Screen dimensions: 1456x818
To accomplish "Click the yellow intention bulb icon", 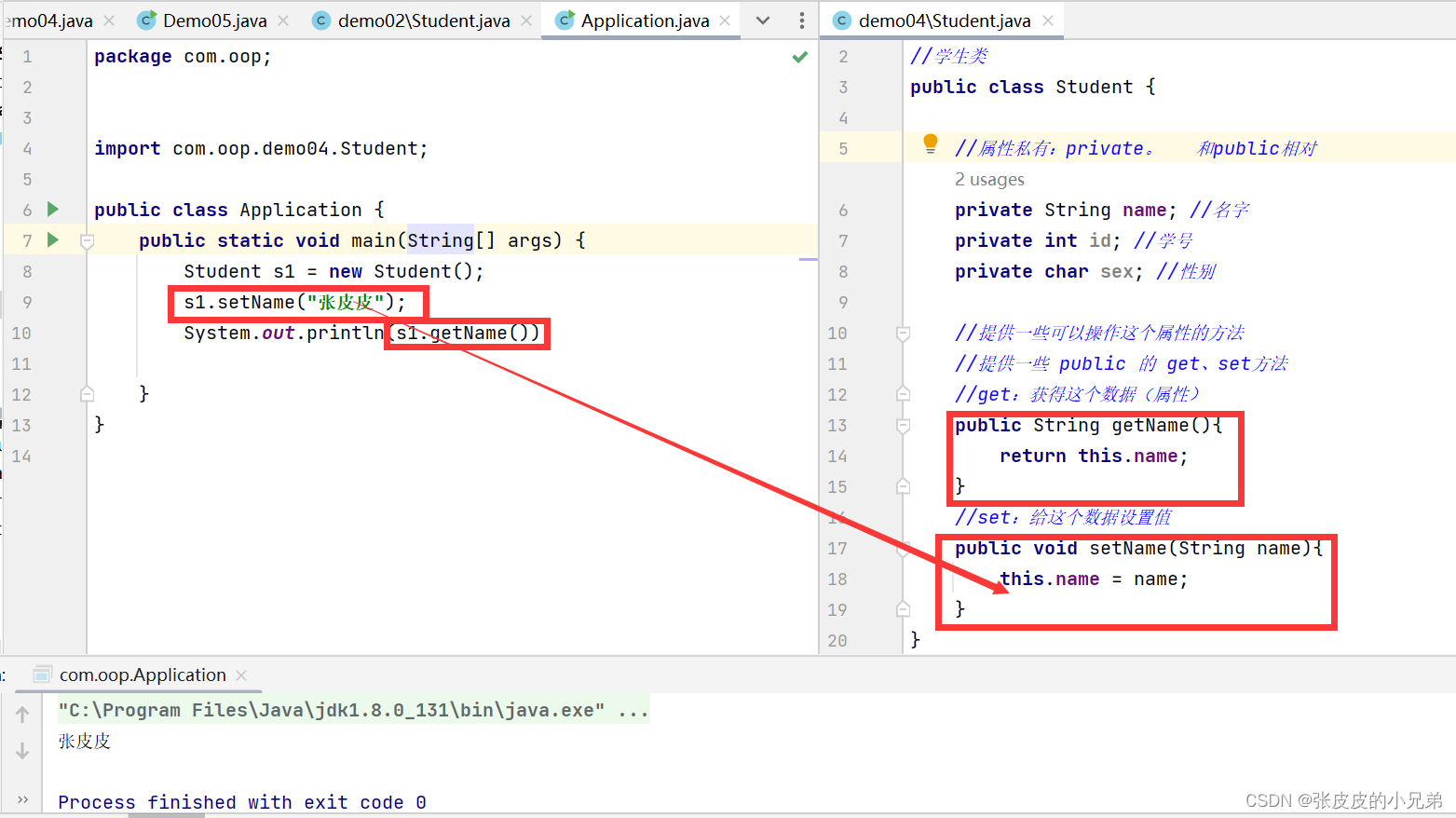I will coord(930,143).
